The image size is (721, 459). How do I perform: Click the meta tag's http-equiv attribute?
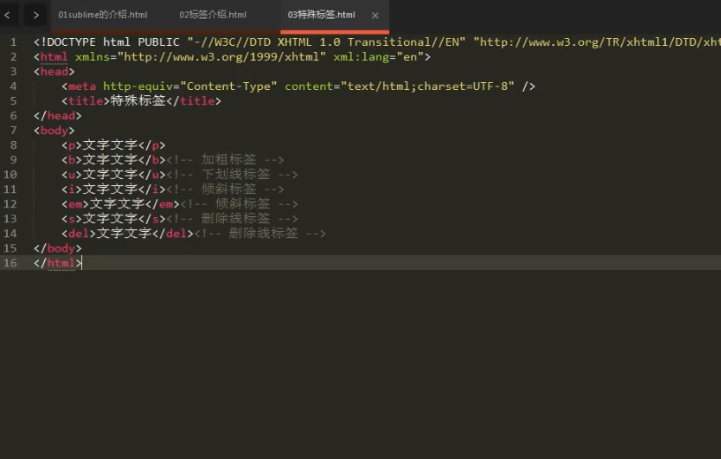click(x=190, y=86)
